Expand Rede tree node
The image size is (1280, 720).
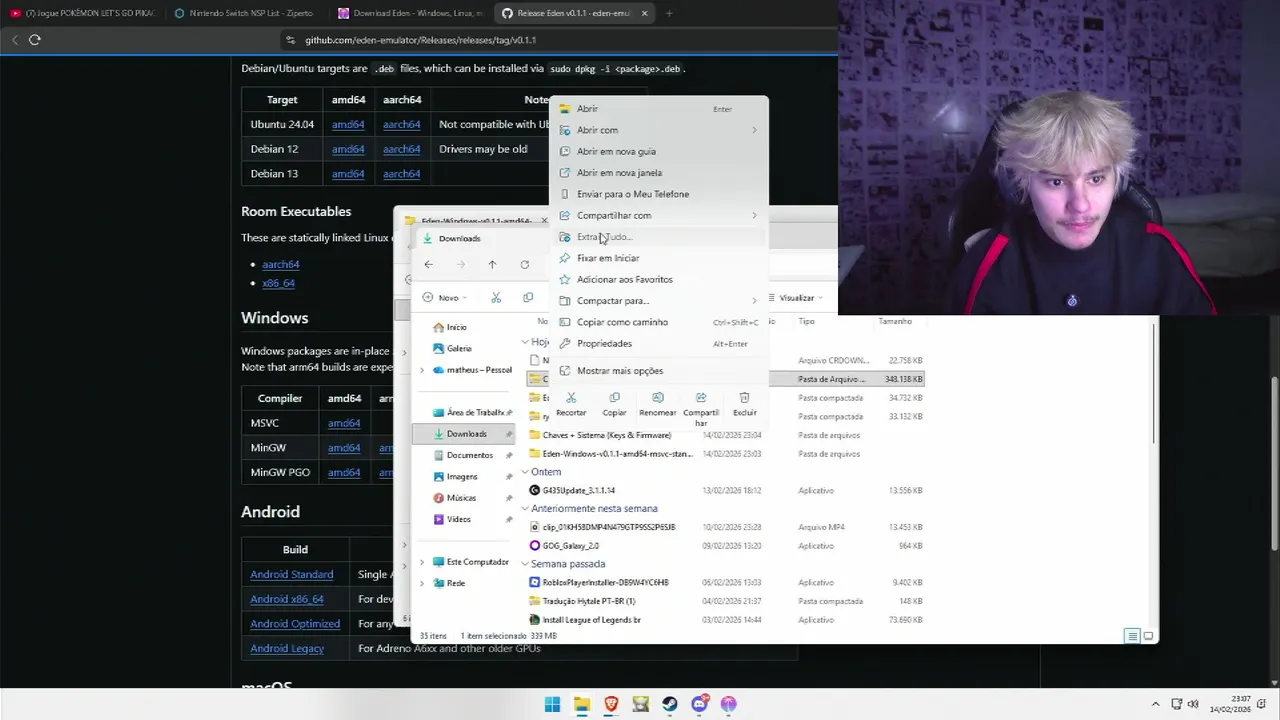pos(422,583)
